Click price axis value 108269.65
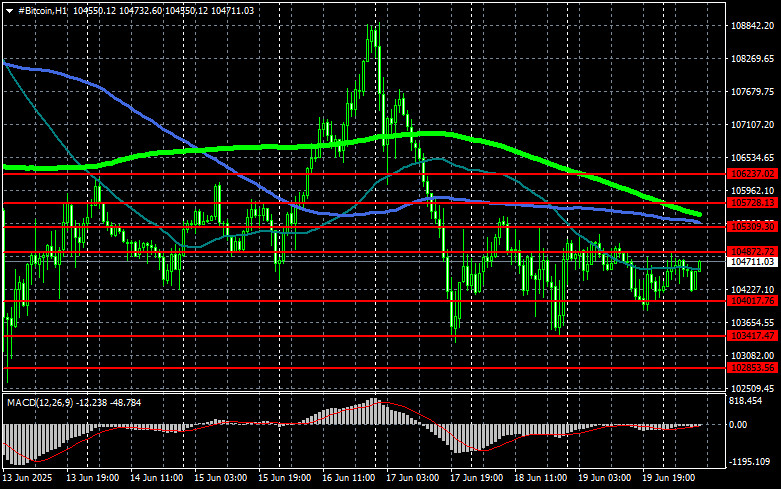Screen dimensions: 781x489 (x=753, y=59)
